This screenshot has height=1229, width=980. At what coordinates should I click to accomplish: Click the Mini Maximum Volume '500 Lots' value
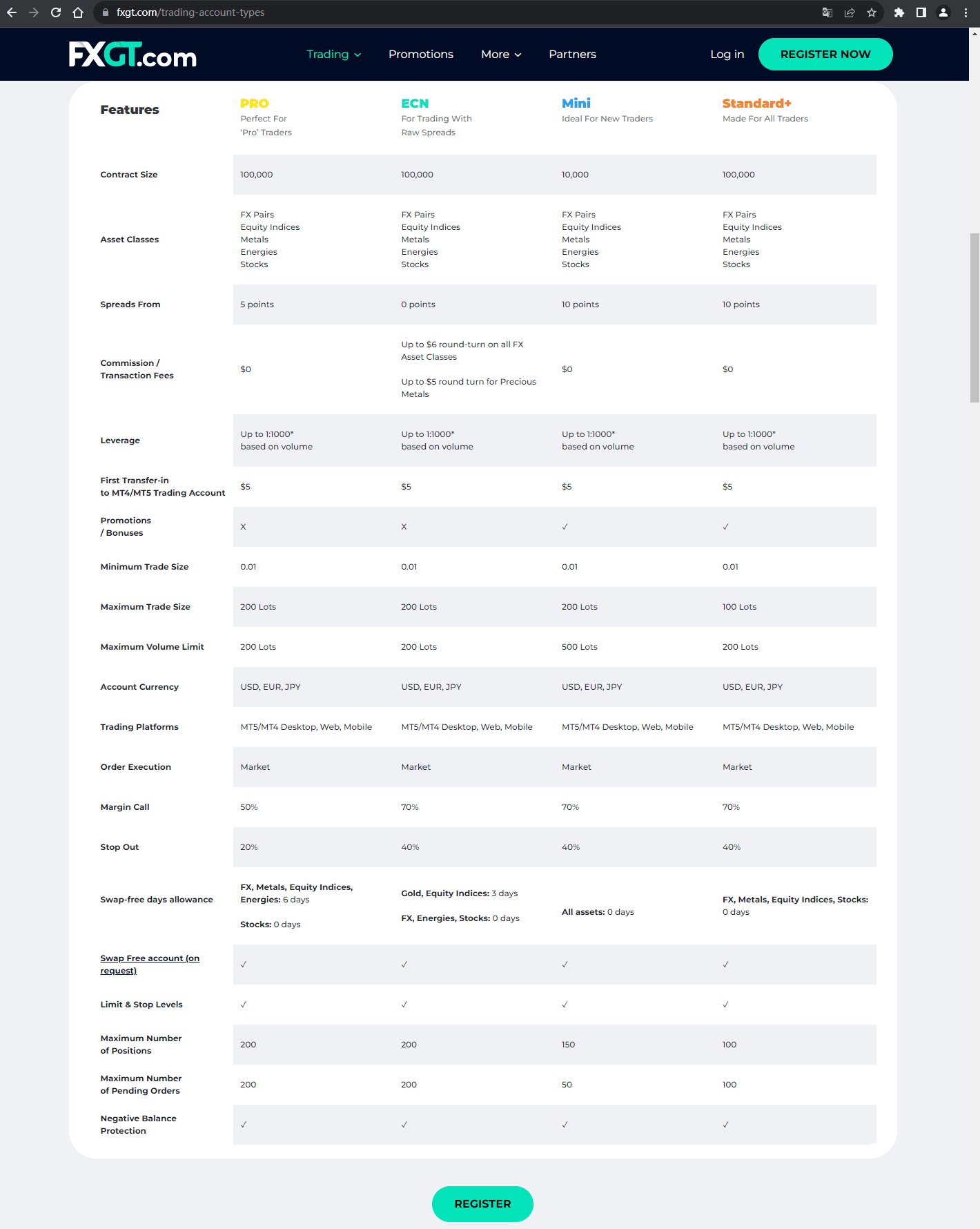pos(580,647)
